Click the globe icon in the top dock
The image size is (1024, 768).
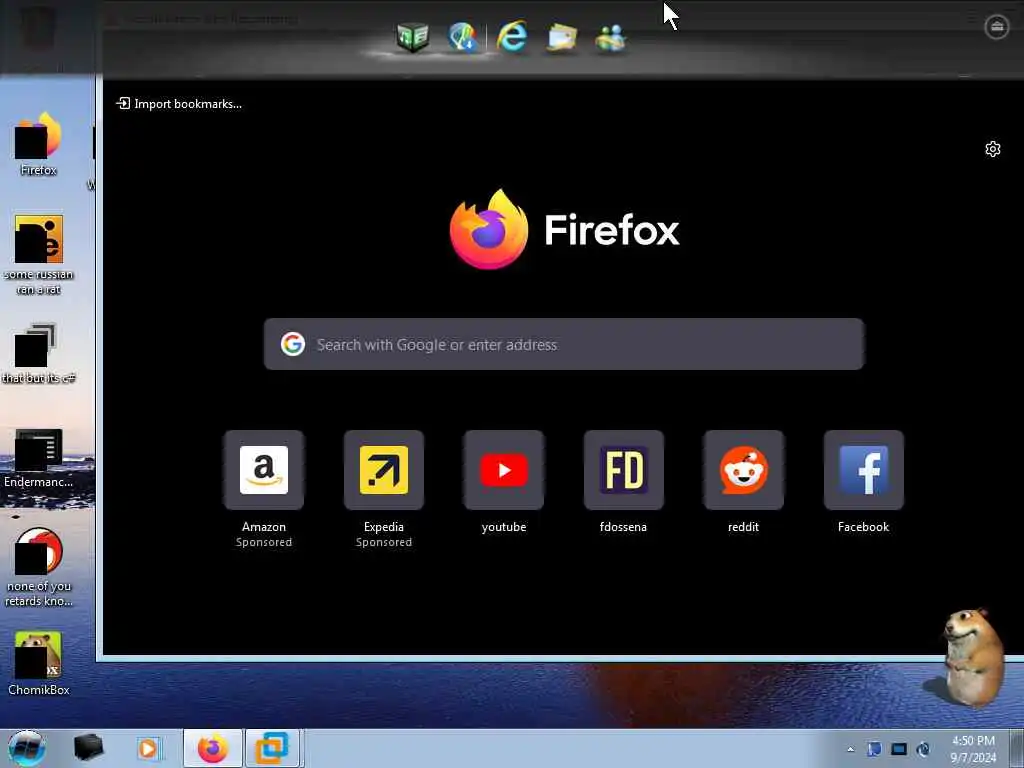pos(462,37)
